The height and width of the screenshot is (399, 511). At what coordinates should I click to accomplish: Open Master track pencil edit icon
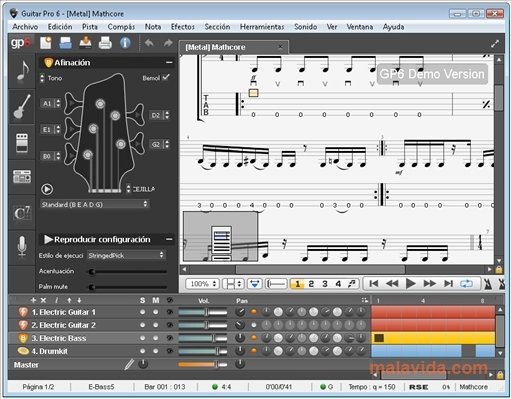pyautogui.click(x=129, y=365)
